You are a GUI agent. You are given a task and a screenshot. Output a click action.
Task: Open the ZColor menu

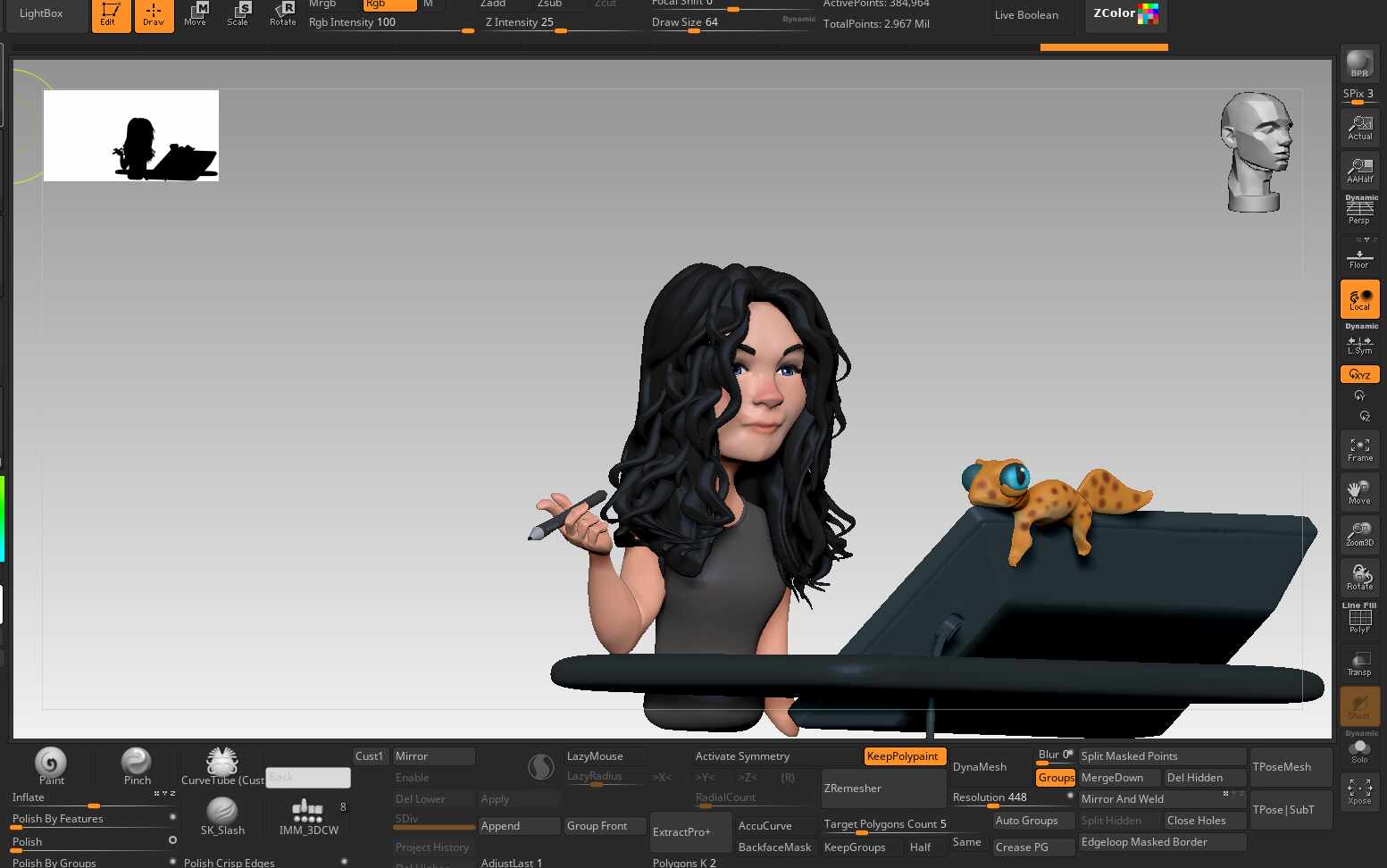tap(1125, 14)
